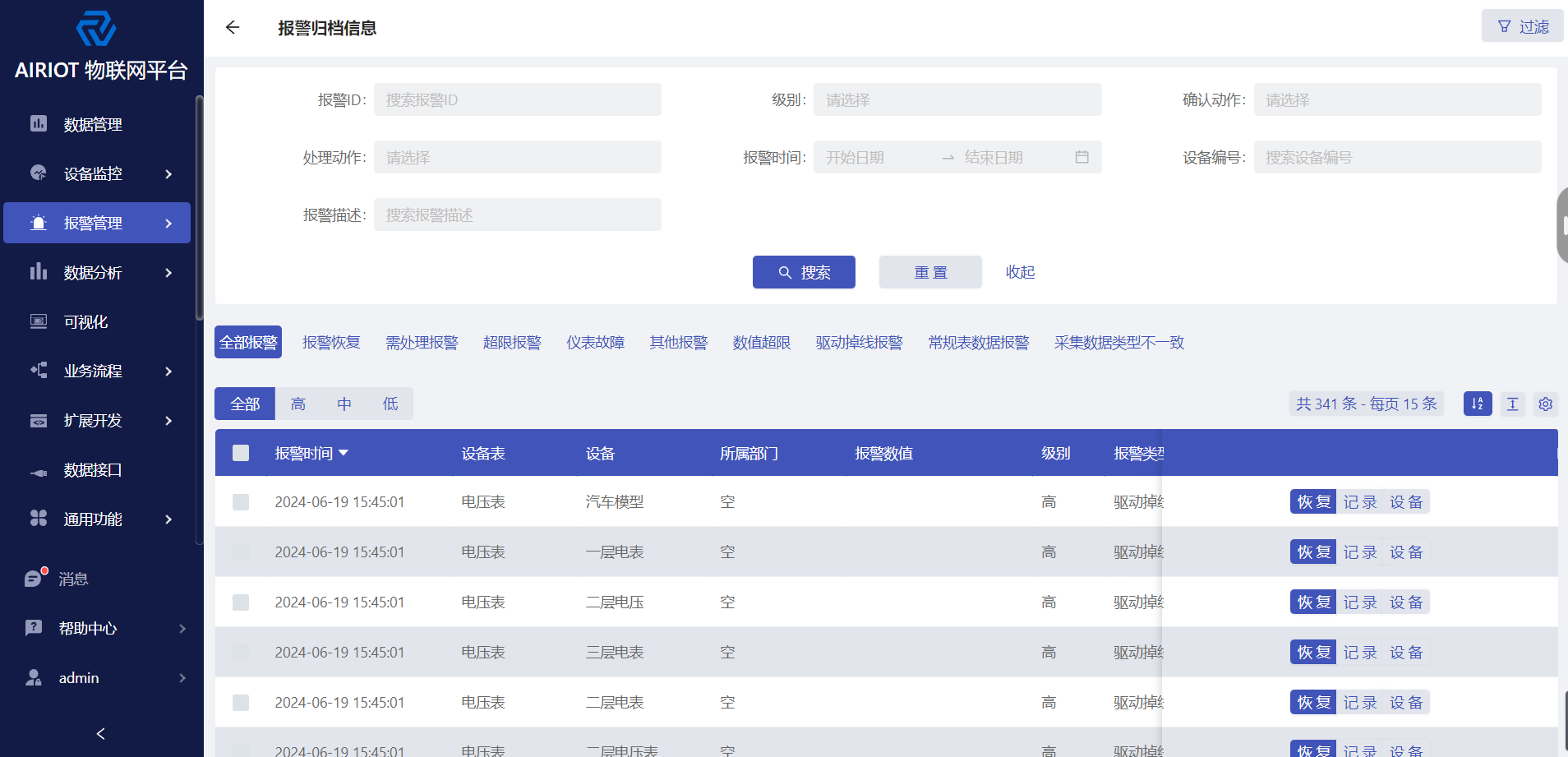This screenshot has width=1568, height=757.
Task: Switch to the 常规表数据报警 tab
Action: pyautogui.click(x=979, y=342)
